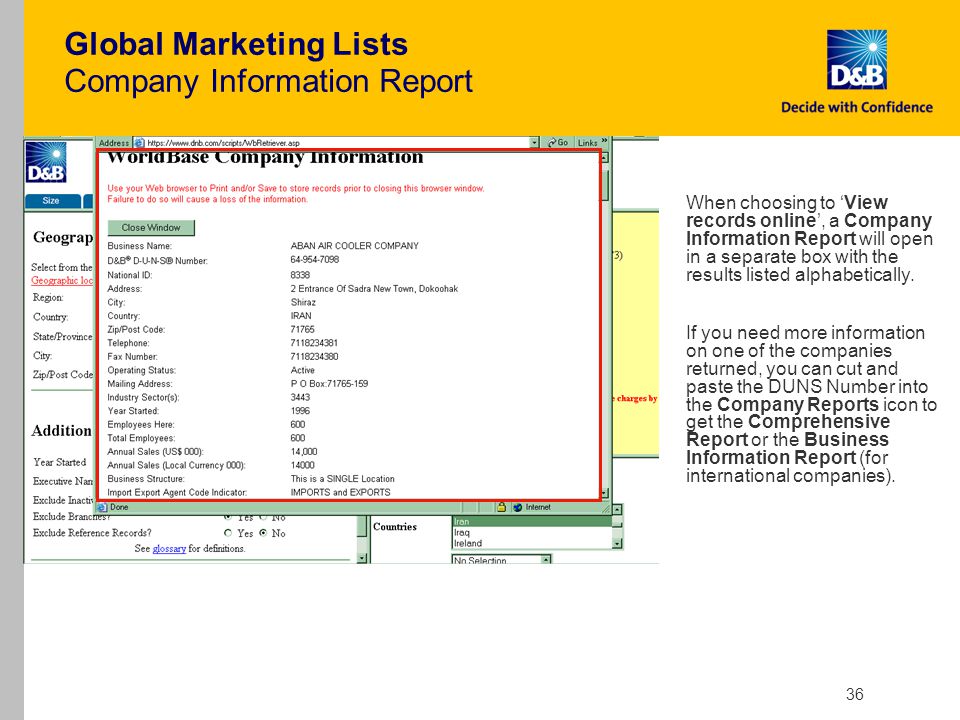Click the Internet zone globe icon in the status bar
Viewport: 960px width, 720px height.
pos(517,507)
